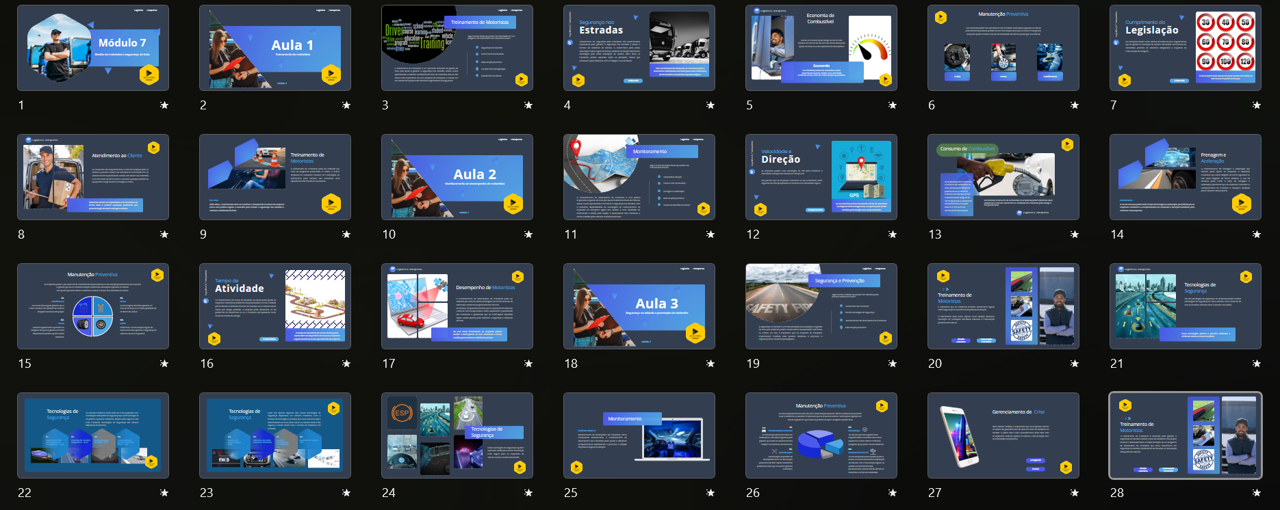The width and height of the screenshot is (1280, 510).
Task: Click the transition star below slide 1
Action: point(164,105)
